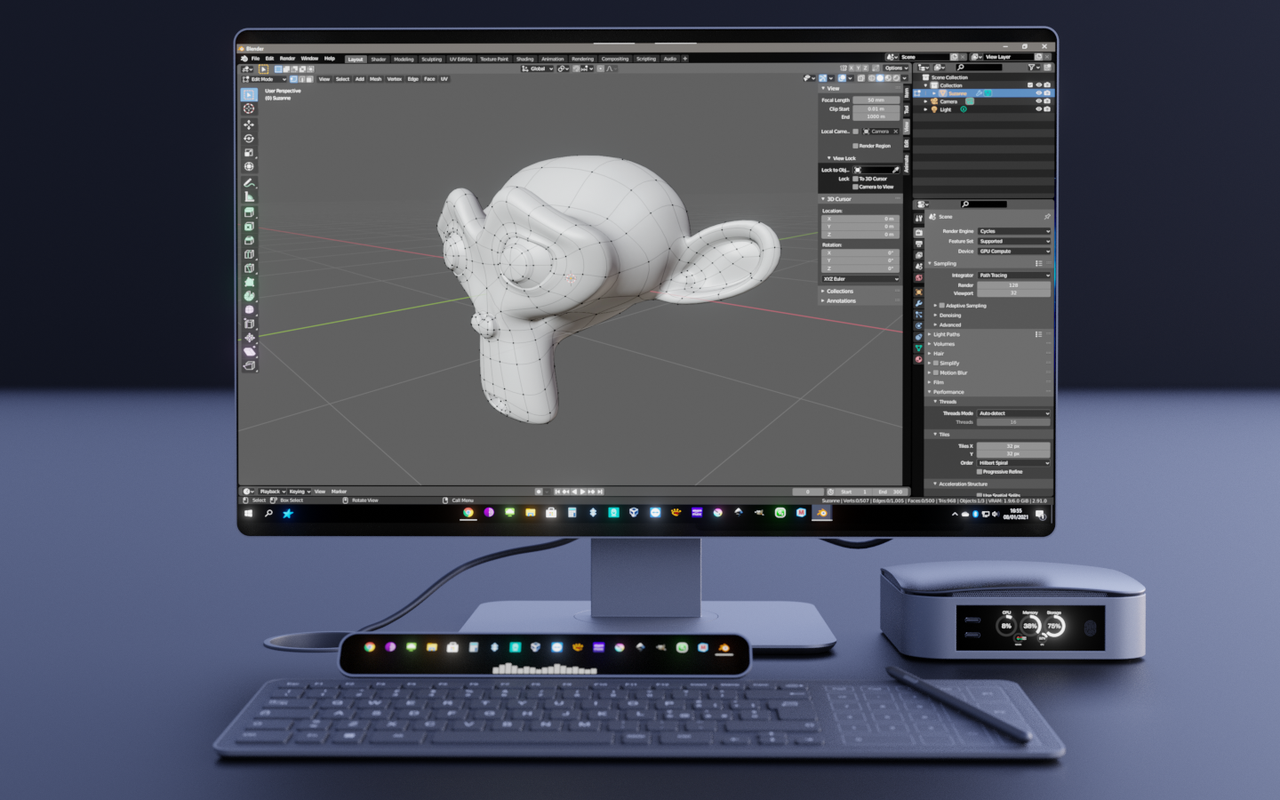Open the Playback popover in timeline
Image resolution: width=1280 pixels, height=800 pixels.
click(x=272, y=491)
